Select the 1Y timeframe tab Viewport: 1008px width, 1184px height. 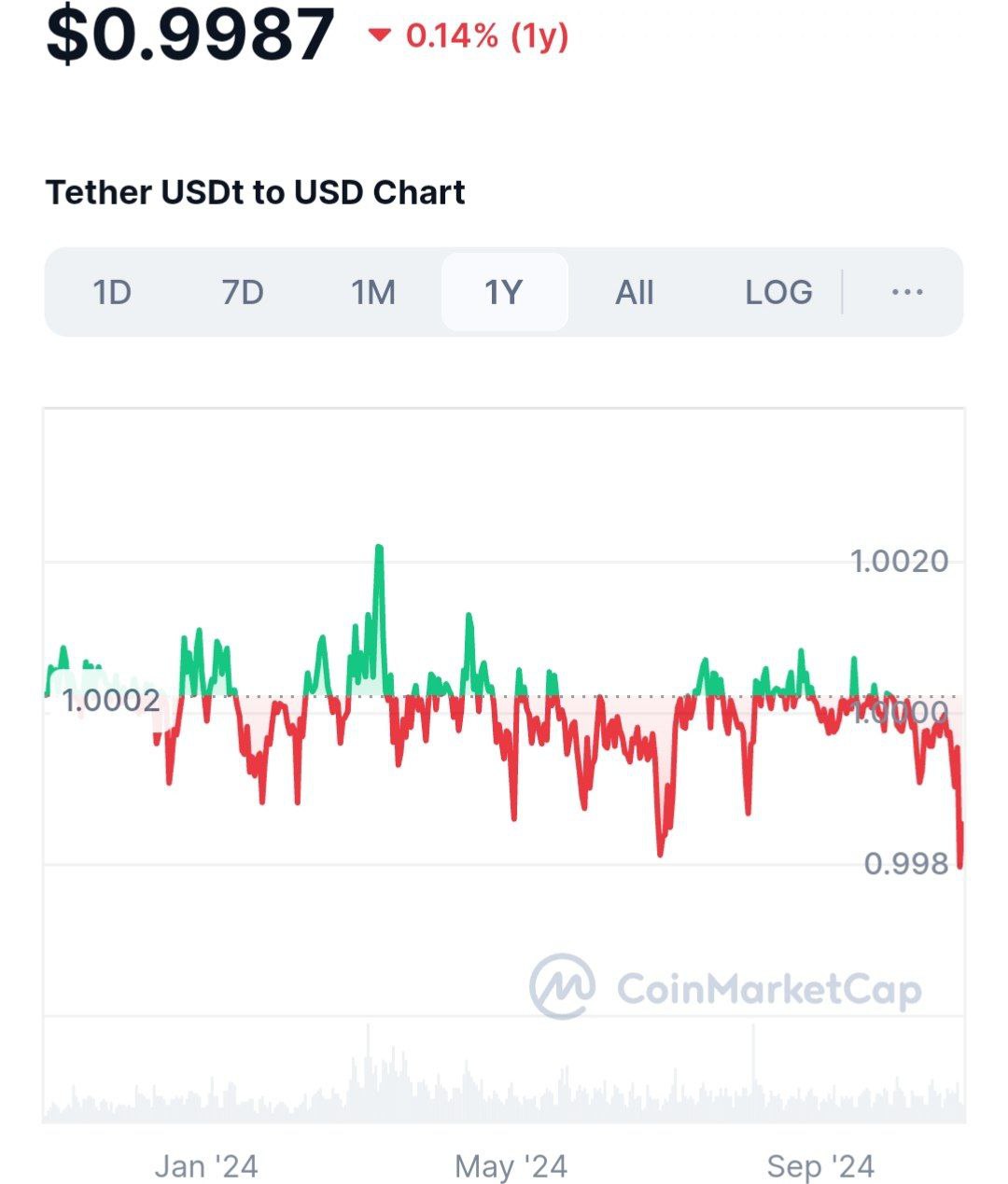pyautogui.click(x=504, y=292)
